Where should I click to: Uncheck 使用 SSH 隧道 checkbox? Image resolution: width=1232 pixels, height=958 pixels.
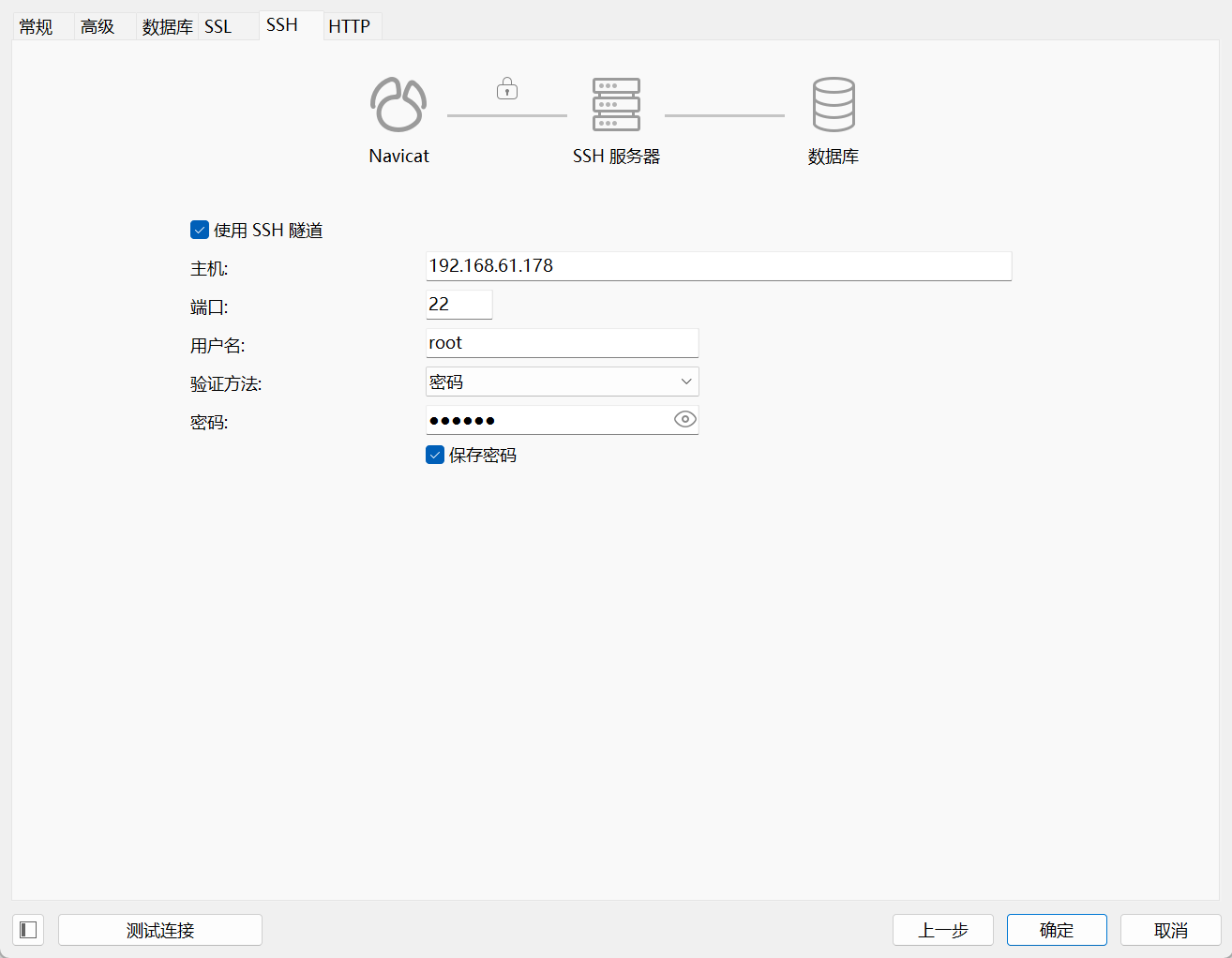(x=200, y=230)
